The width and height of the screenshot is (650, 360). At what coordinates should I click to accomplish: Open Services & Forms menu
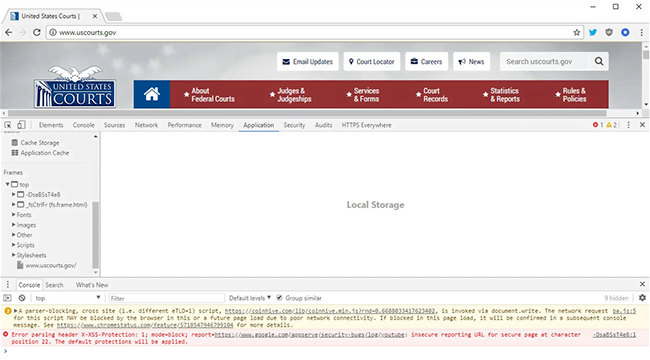click(x=363, y=95)
